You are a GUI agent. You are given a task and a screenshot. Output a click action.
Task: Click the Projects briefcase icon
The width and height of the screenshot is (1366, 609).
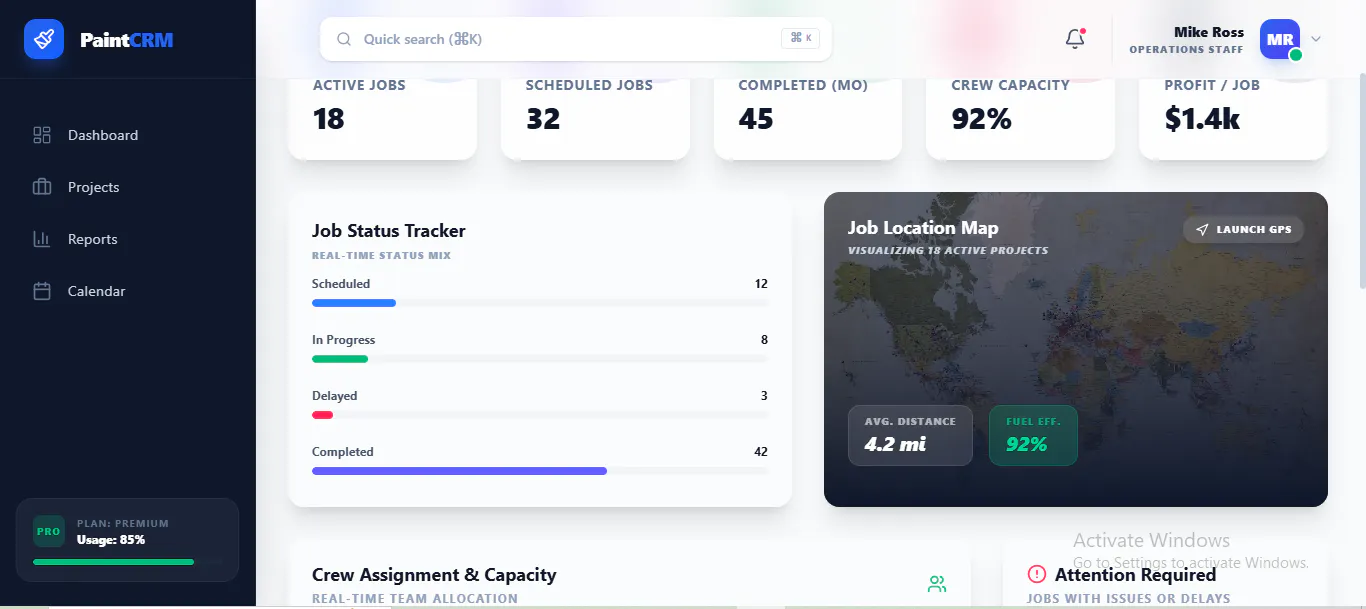tap(42, 187)
